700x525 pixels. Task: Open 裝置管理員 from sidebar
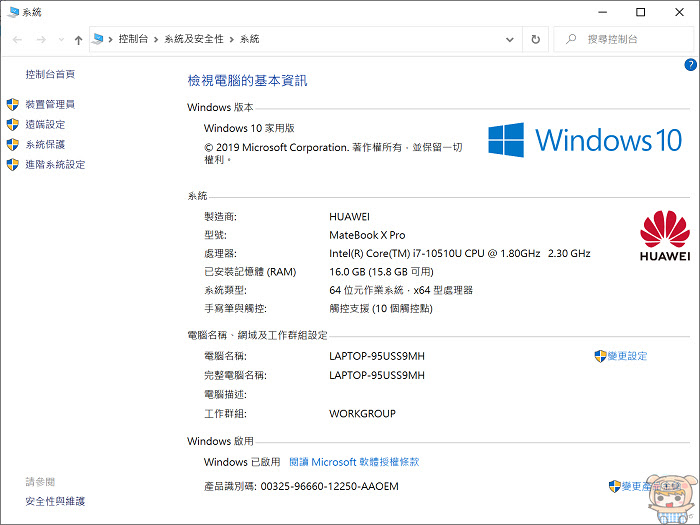50,104
